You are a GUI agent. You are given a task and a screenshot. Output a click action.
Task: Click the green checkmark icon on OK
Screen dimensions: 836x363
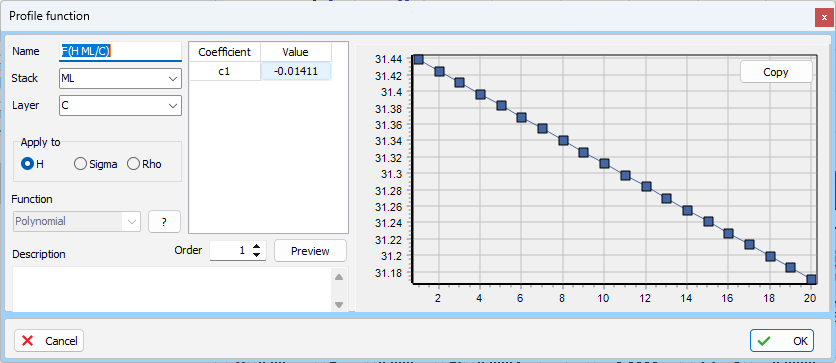[764, 341]
